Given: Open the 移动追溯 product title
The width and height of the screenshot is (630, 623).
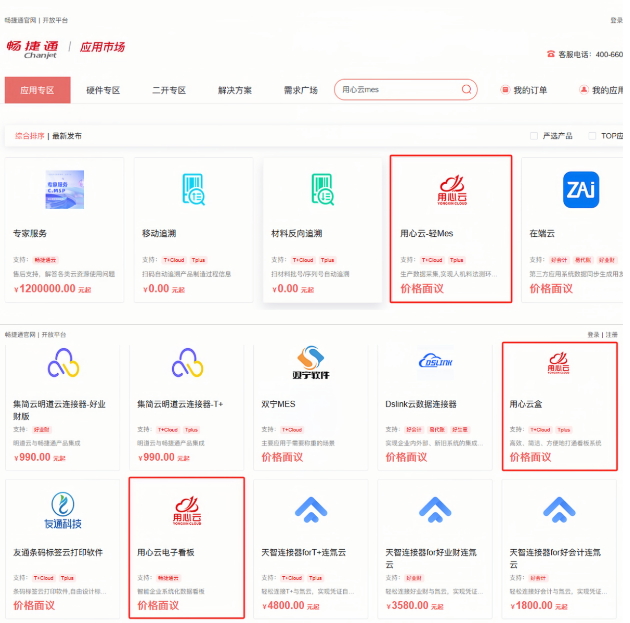Looking at the screenshot, I should click(159, 233).
